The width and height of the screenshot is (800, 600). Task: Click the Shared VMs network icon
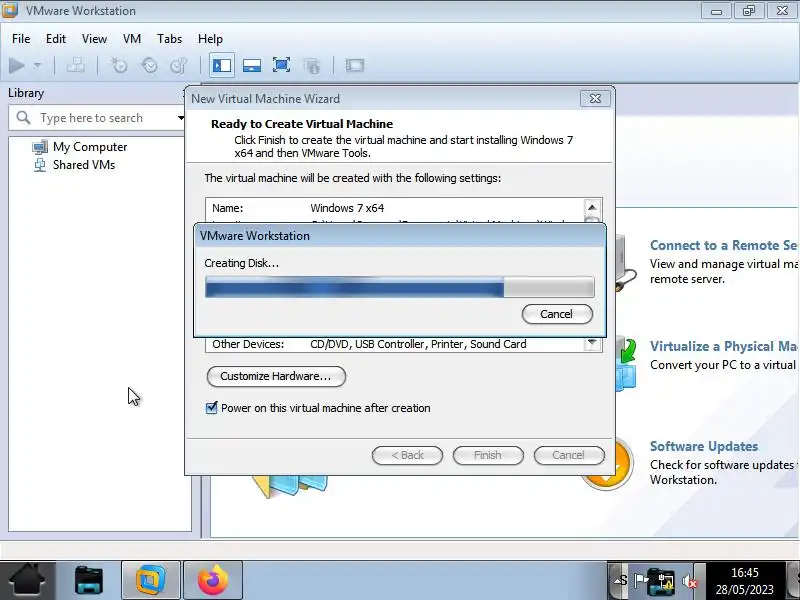[x=40, y=165]
